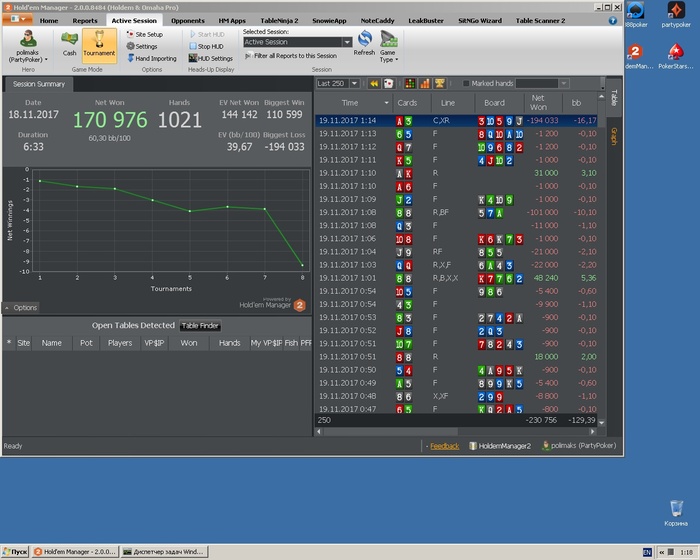Open HUD Settings
Screen dimensions: 700x560
tap(211, 59)
